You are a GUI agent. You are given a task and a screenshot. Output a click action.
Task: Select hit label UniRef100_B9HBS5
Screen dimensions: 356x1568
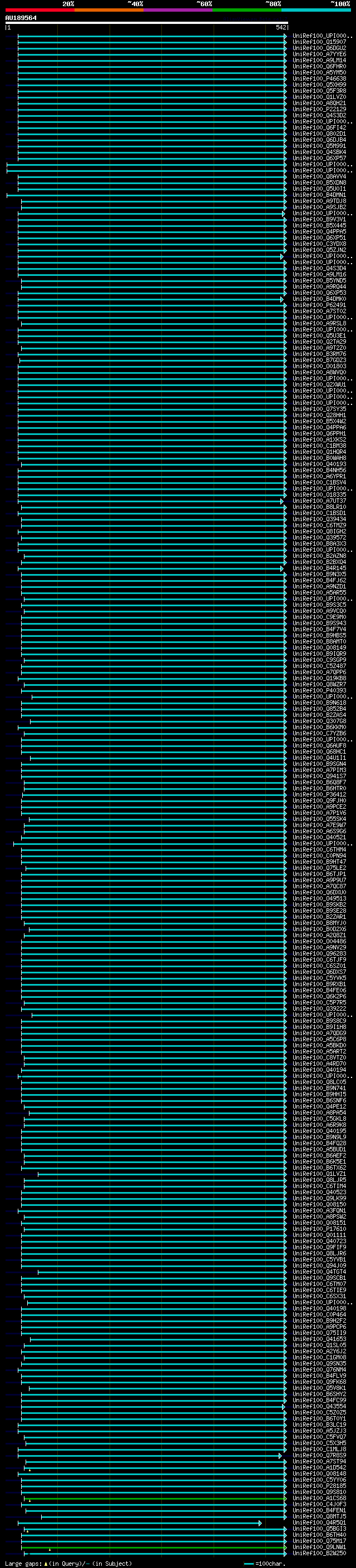point(319,635)
